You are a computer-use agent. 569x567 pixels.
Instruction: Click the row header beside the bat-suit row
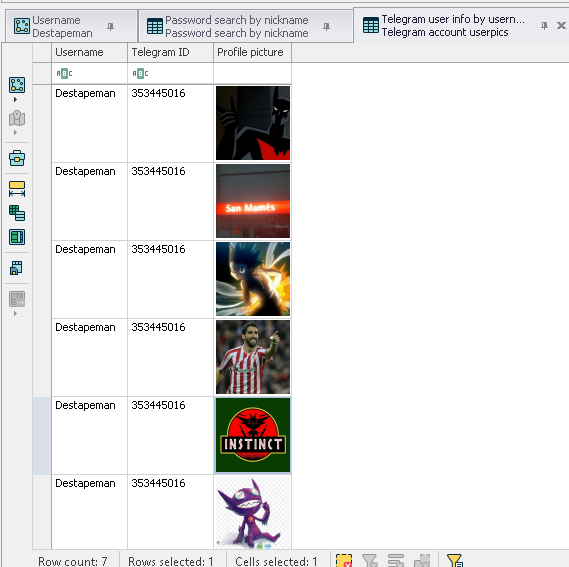pos(42,123)
